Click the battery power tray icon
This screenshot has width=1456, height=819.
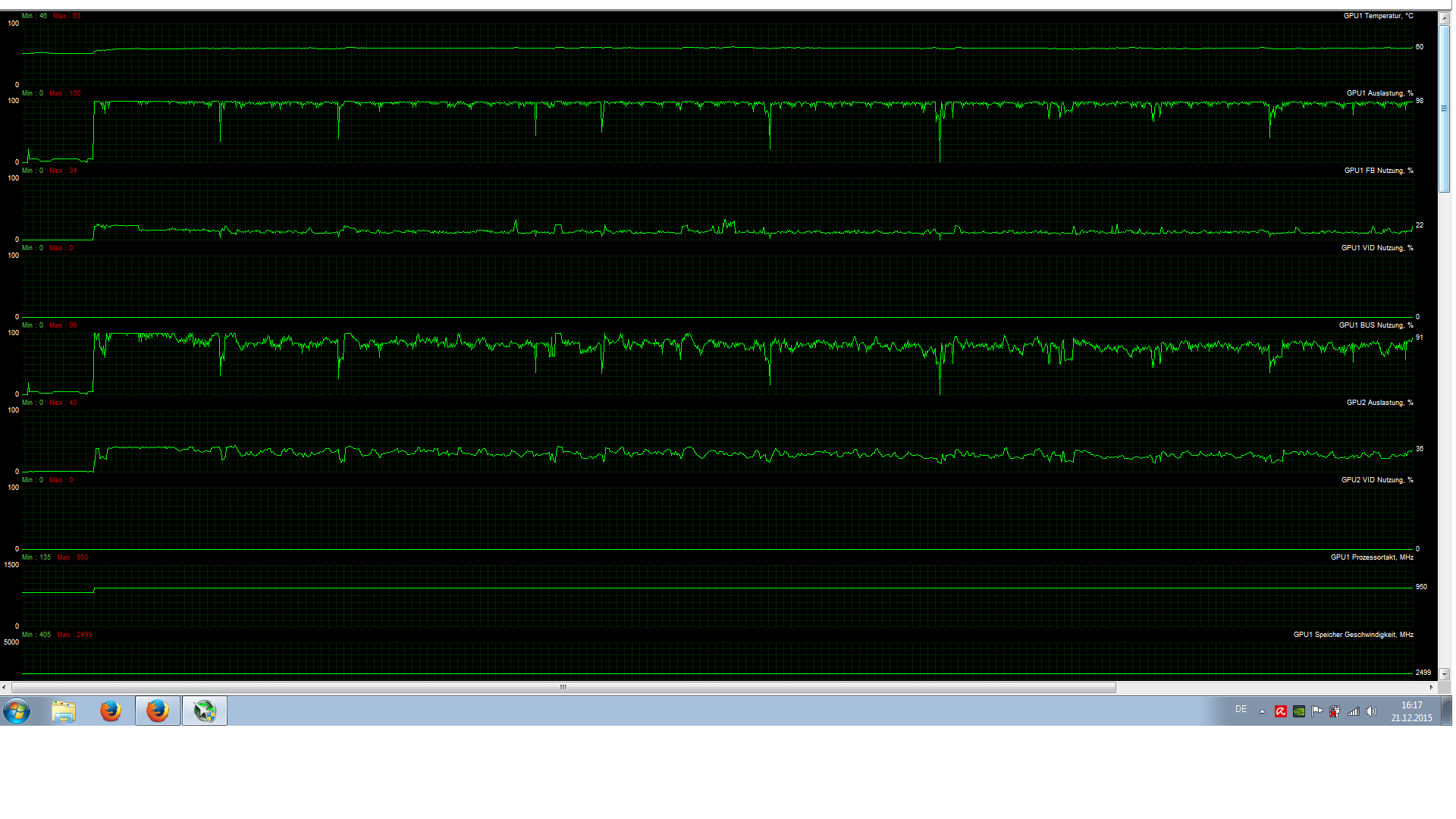1335,711
